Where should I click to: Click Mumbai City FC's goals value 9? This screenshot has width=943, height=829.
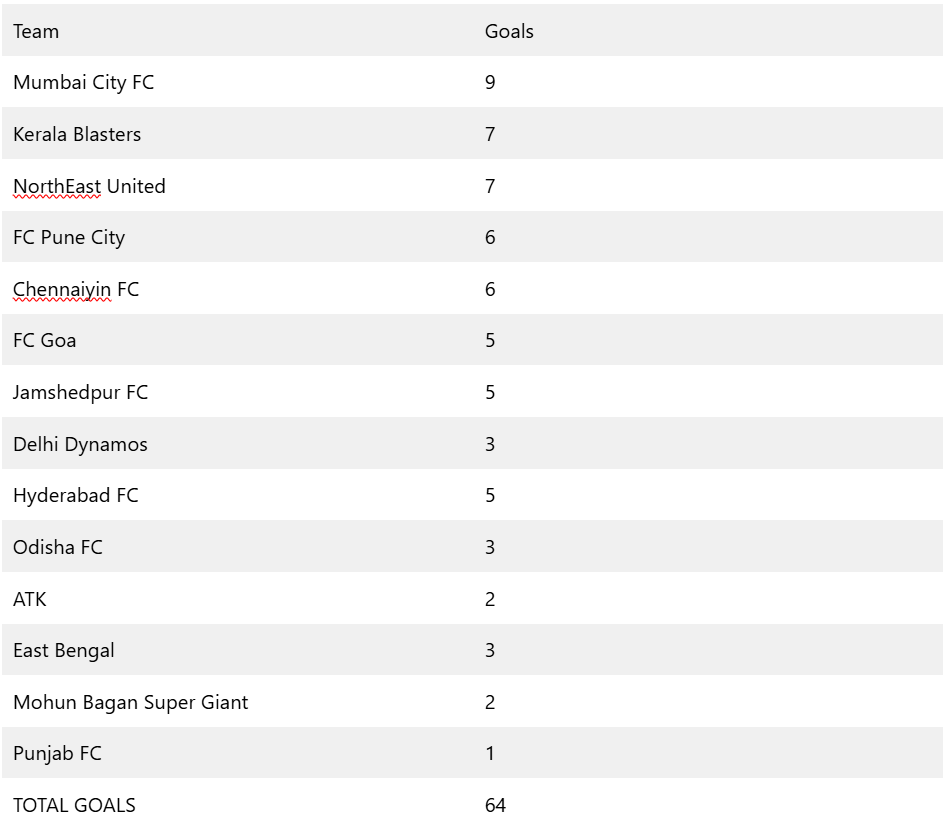coord(490,82)
